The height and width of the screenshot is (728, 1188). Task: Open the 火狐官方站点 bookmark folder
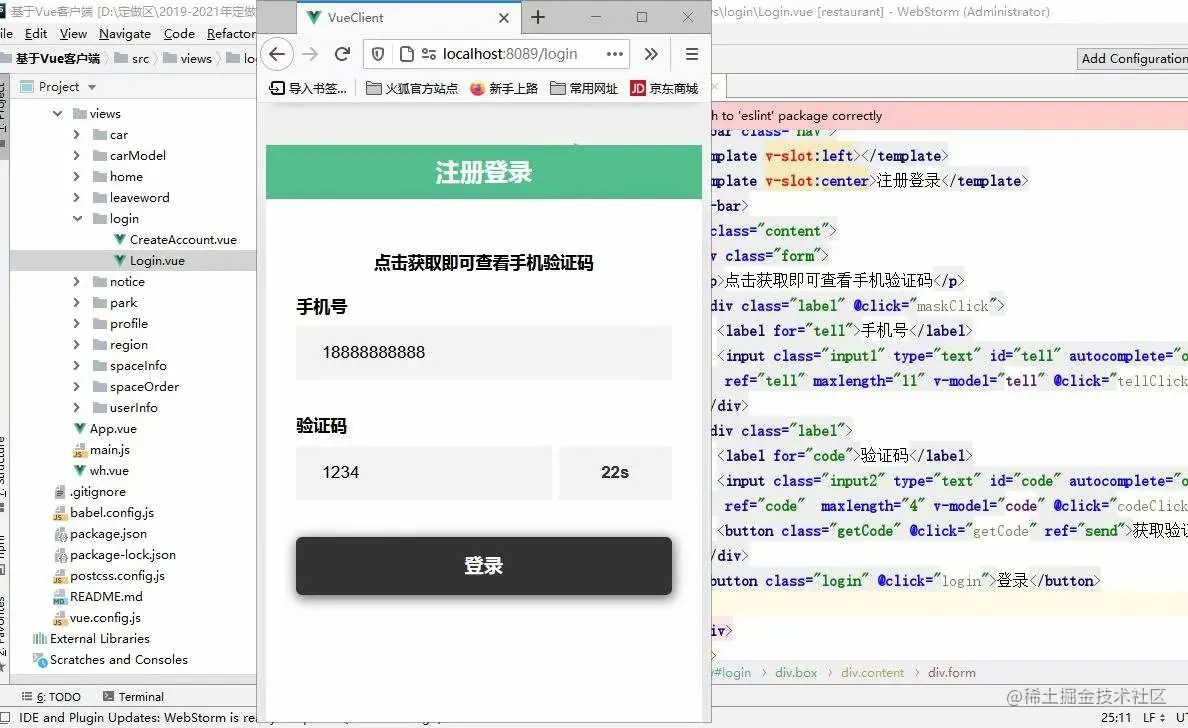[412, 89]
